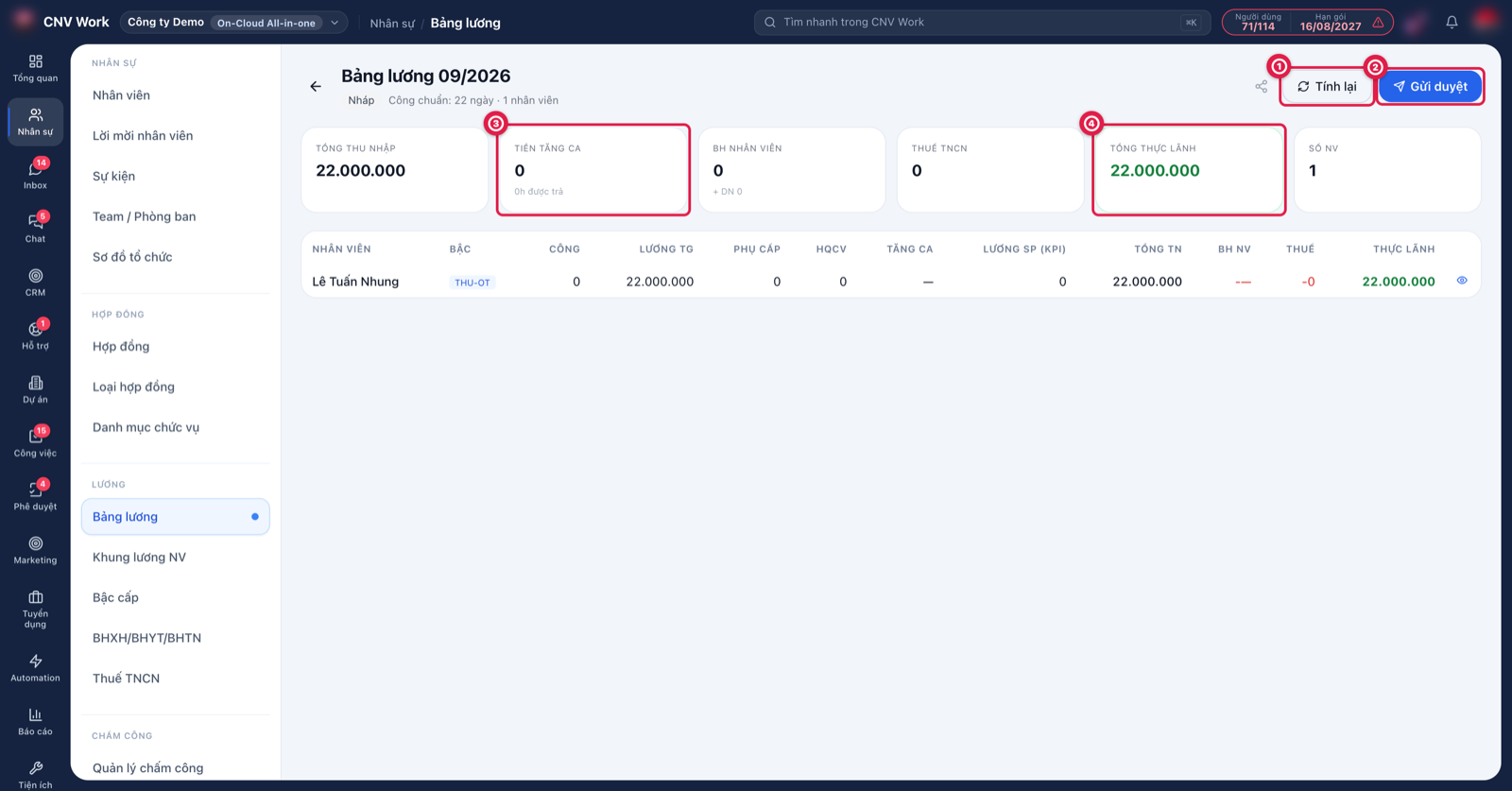Viewport: 1512px width, 791px height.
Task: Open the Phê duyệt approvals icon
Action: point(35,496)
